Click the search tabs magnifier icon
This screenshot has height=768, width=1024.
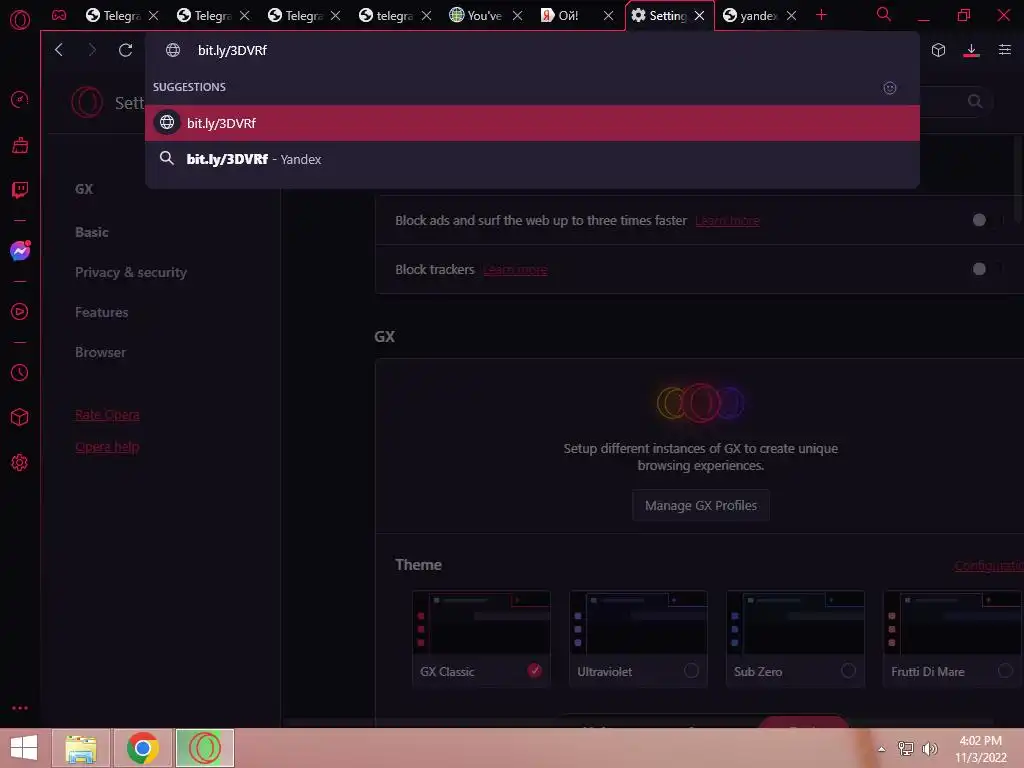884,14
